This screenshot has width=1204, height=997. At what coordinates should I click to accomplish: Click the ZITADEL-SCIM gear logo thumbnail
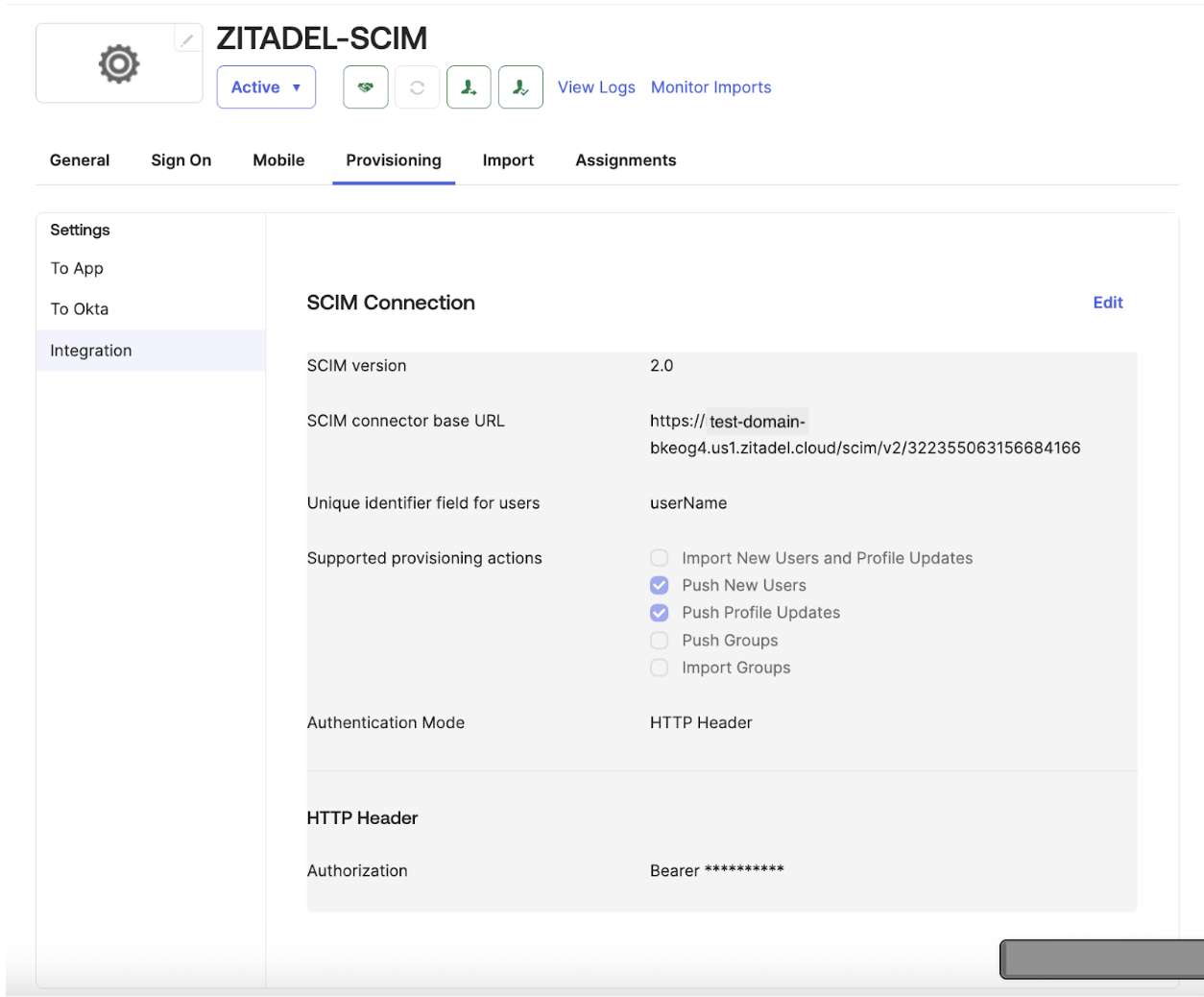click(117, 63)
